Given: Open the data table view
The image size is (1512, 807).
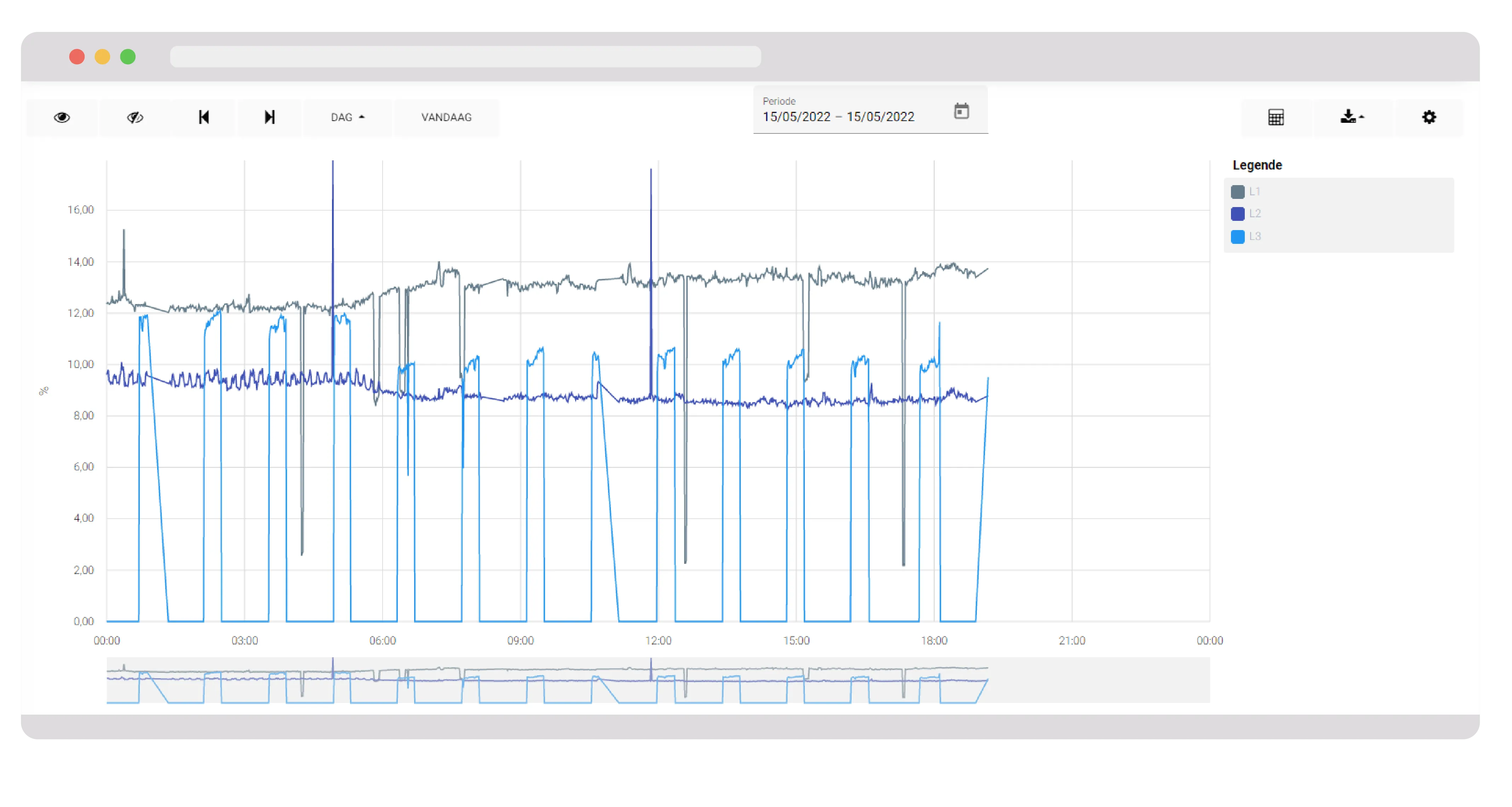Looking at the screenshot, I should 1277,118.
